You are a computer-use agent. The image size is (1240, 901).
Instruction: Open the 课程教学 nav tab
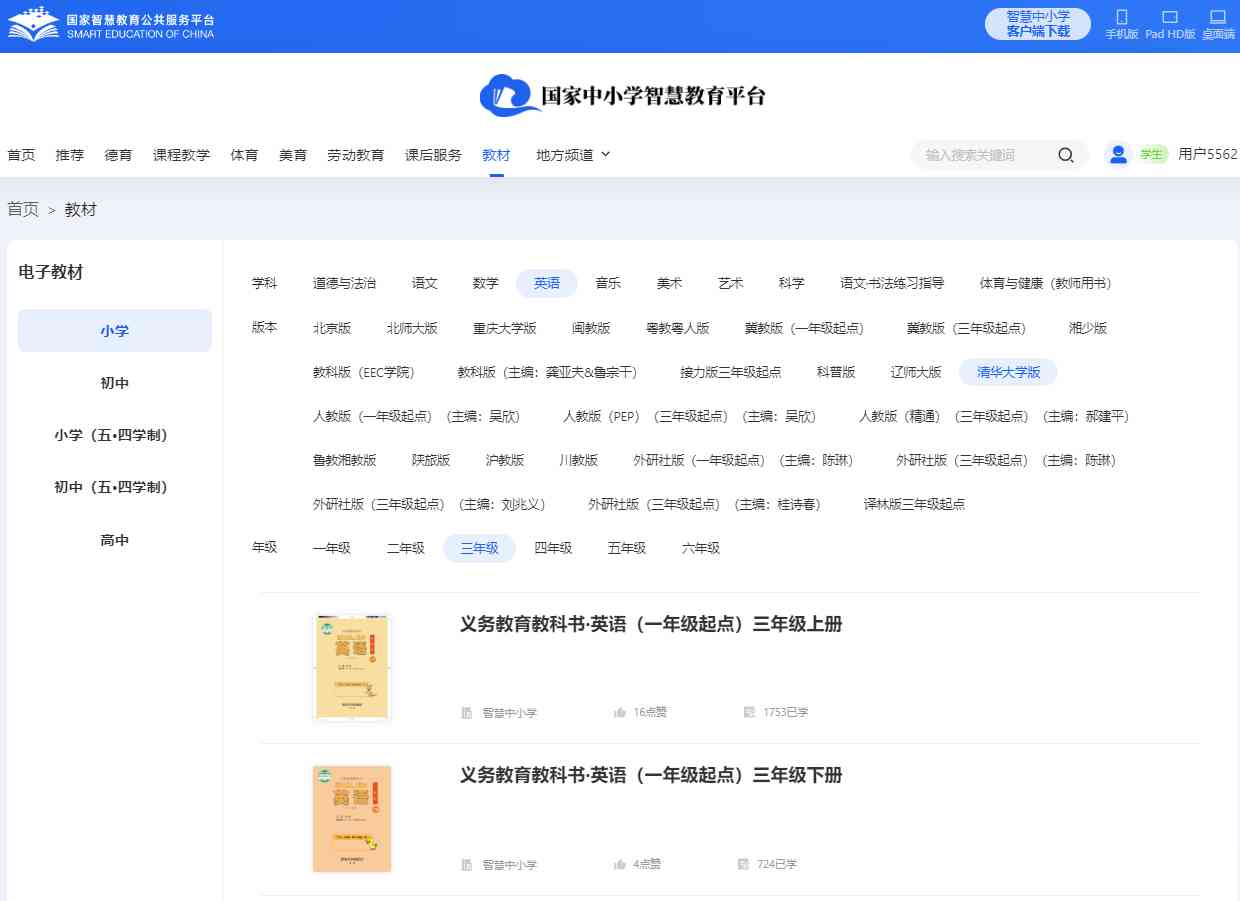point(182,155)
